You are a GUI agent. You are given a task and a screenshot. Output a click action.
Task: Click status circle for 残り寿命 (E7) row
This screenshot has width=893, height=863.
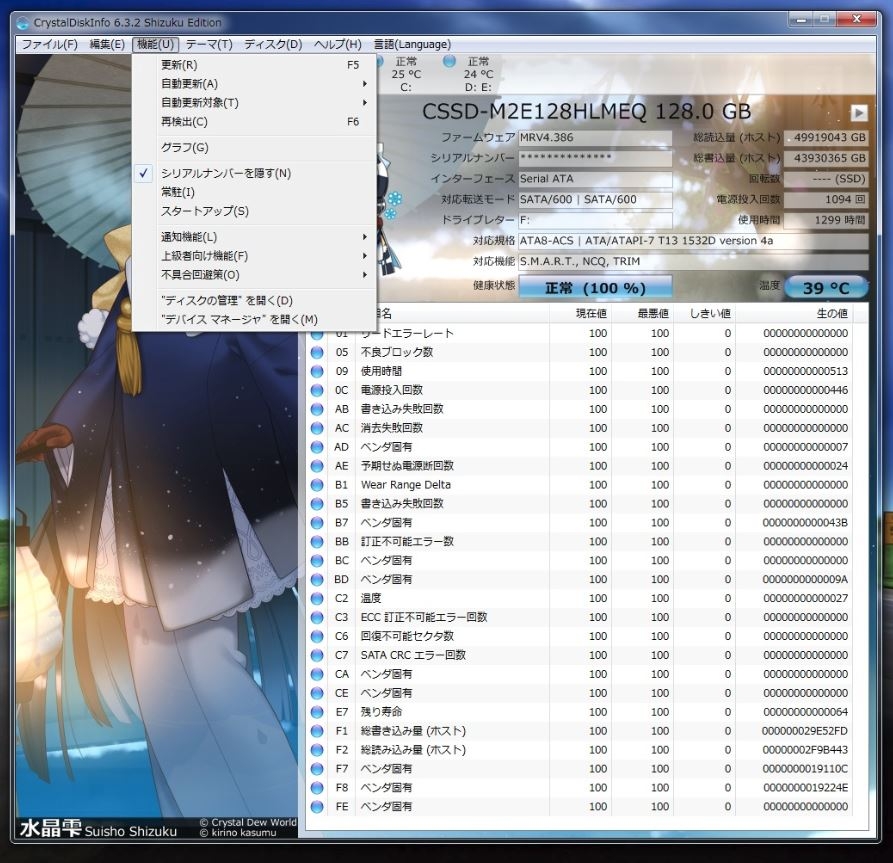(x=317, y=712)
